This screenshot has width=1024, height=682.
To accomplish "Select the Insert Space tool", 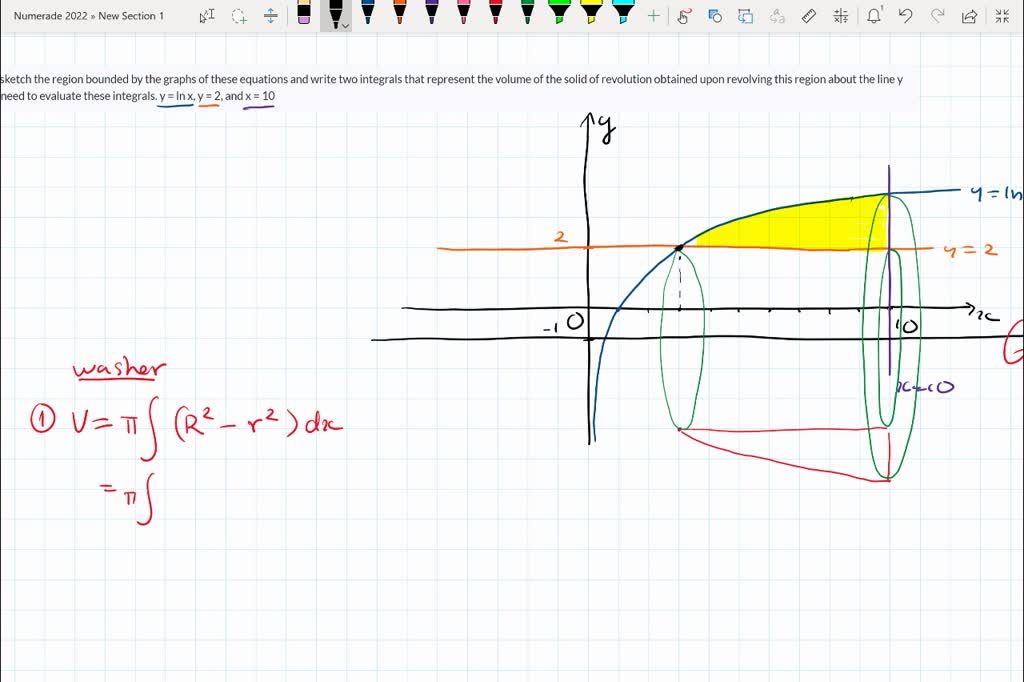I will (270, 14).
